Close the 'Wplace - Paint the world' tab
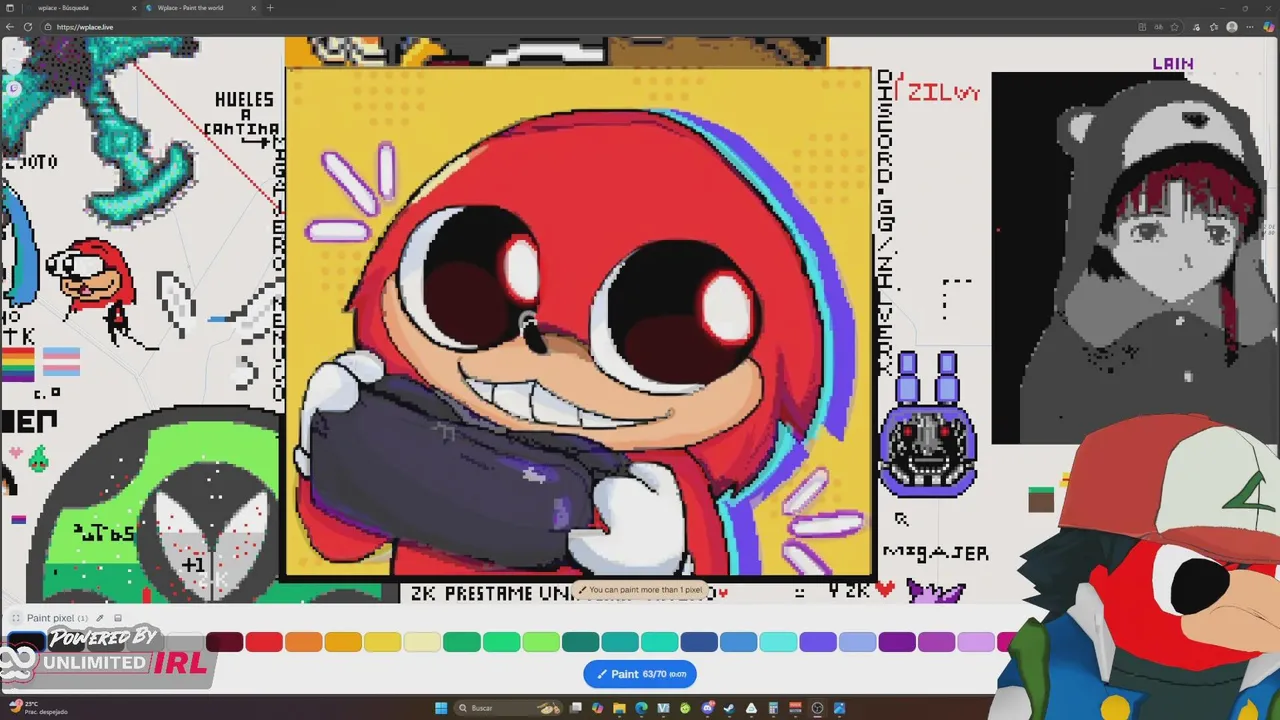This screenshot has width=1280, height=720. [254, 8]
